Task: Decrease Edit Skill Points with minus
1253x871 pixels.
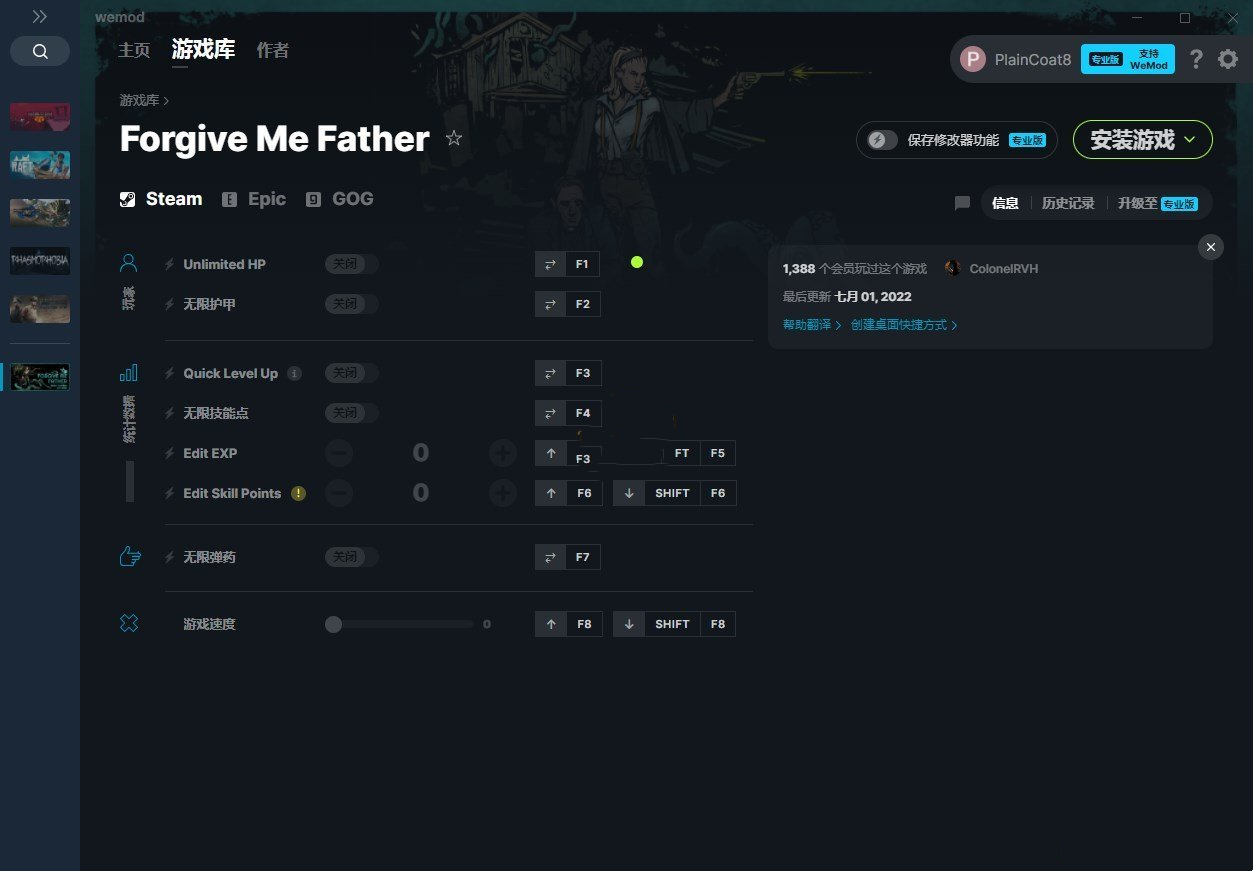Action: coord(339,493)
